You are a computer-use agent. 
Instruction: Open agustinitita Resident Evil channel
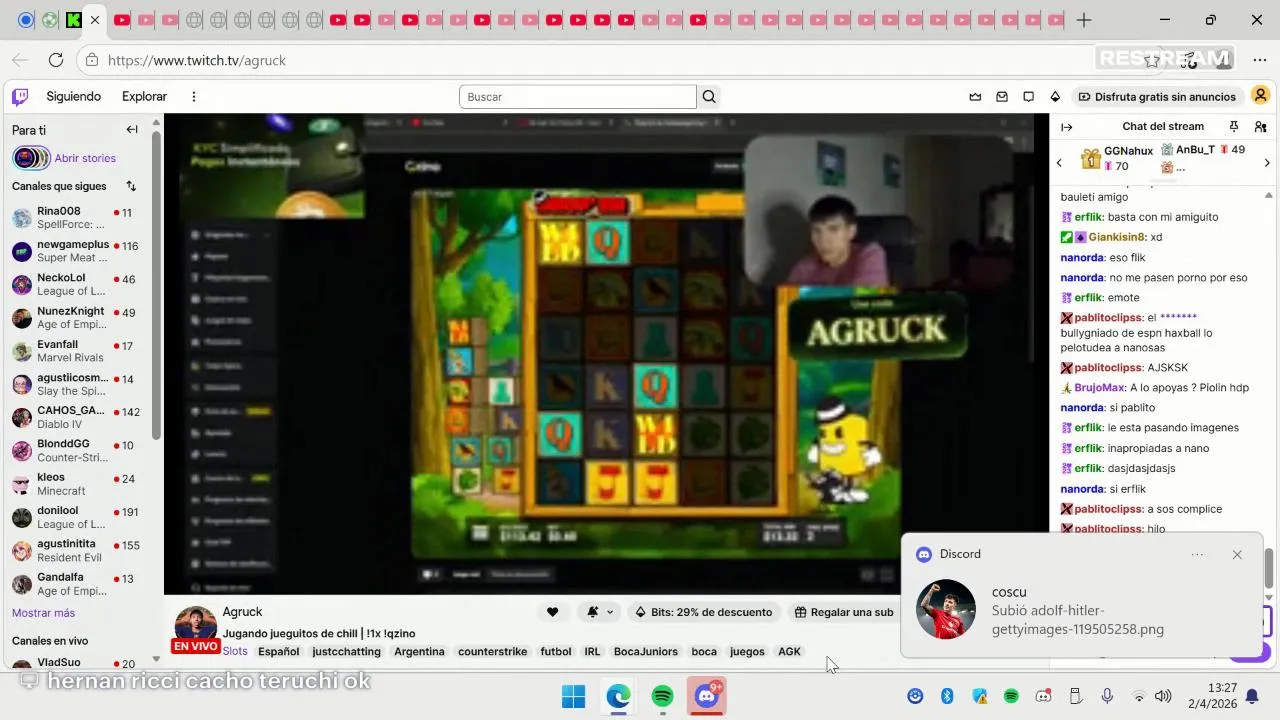(x=75, y=551)
